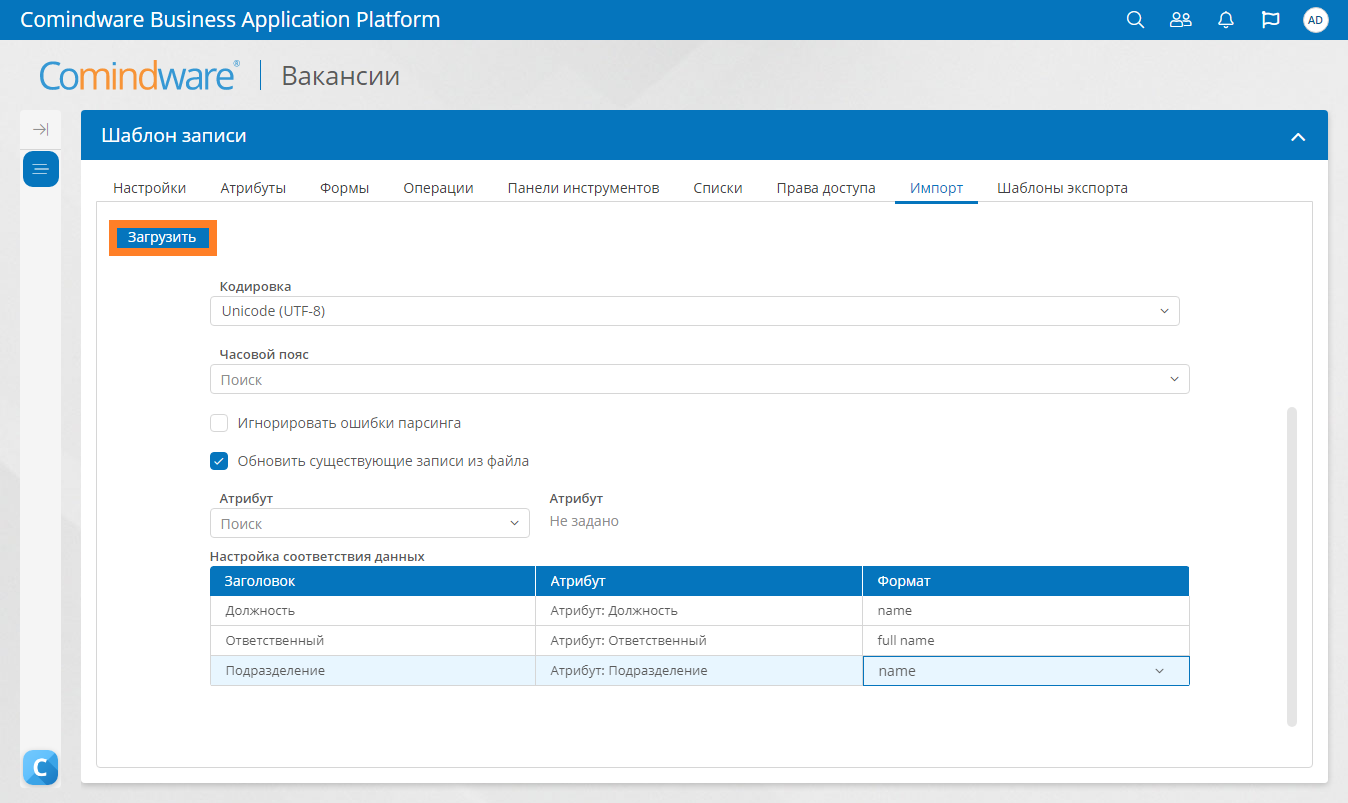Open the users group icon
Viewport: 1348px width, 803px height.
(x=1181, y=20)
